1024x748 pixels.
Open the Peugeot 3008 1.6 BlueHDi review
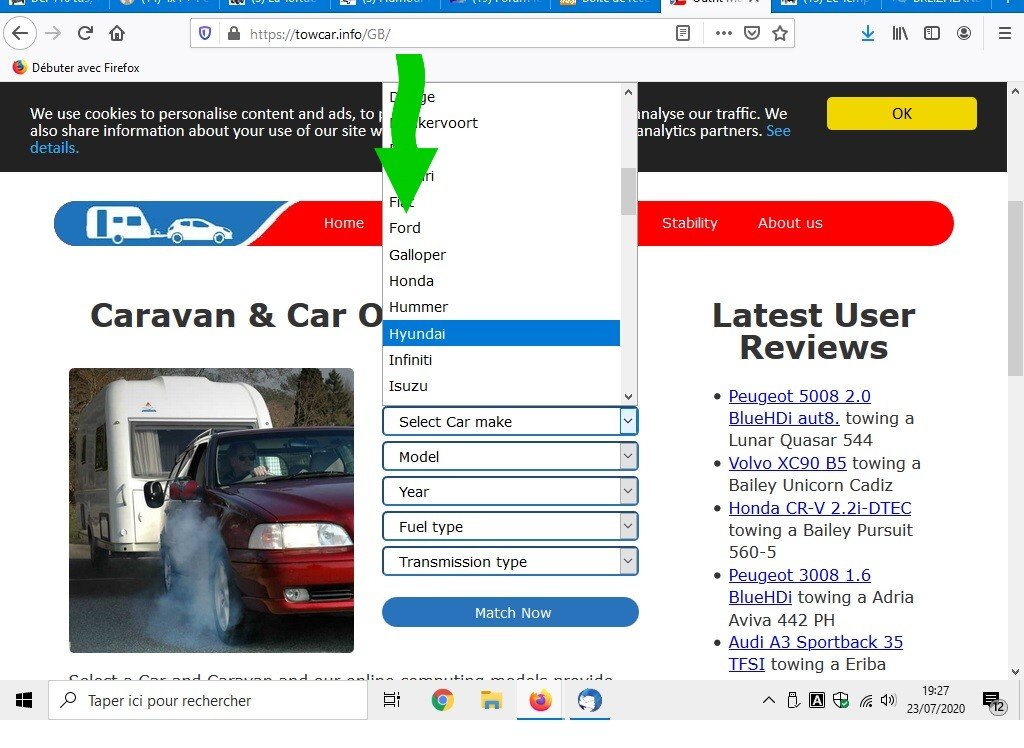[799, 586]
